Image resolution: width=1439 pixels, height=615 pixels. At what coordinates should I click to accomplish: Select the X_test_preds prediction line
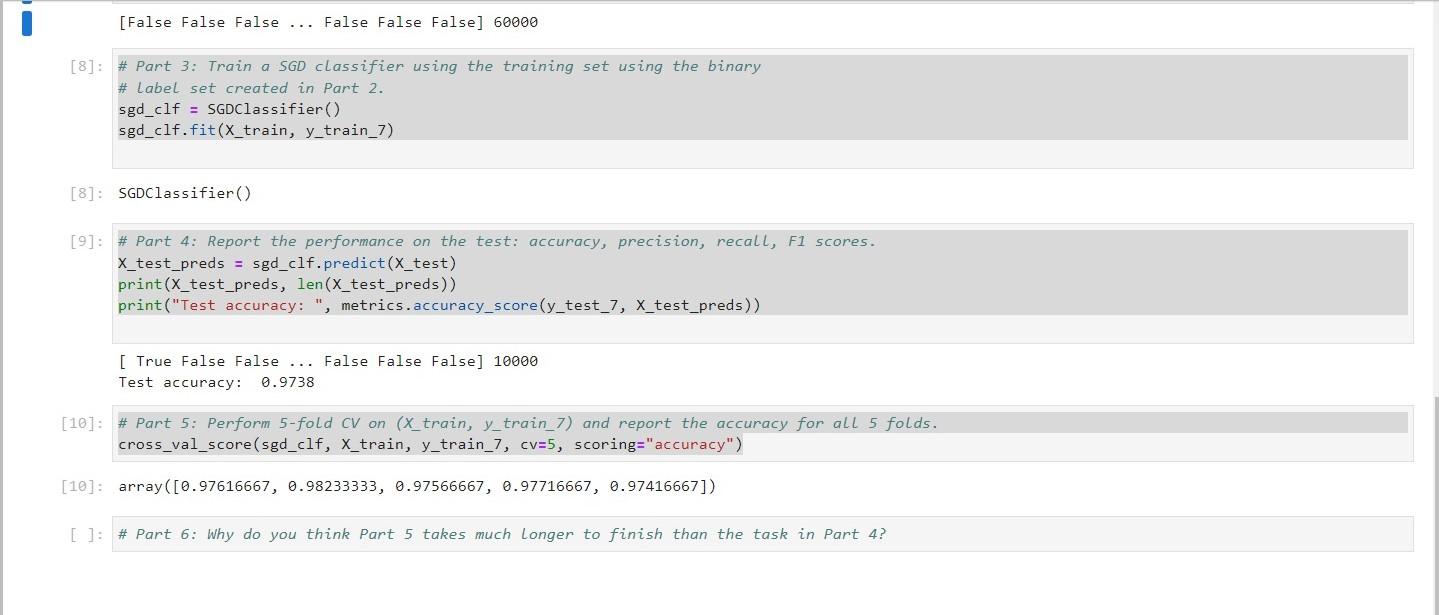click(287, 262)
